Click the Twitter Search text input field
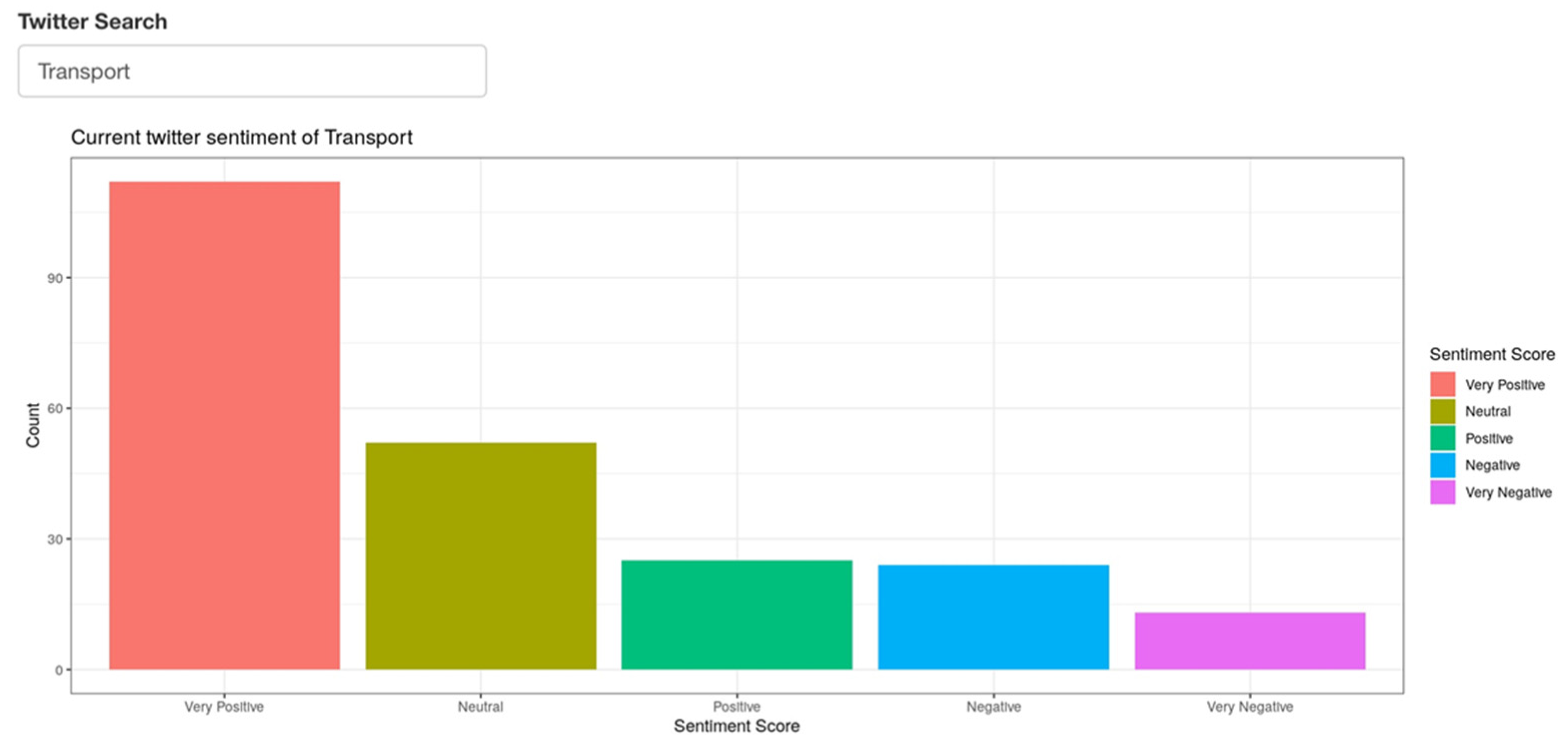Screen dimensions: 1568x753 point(252,71)
